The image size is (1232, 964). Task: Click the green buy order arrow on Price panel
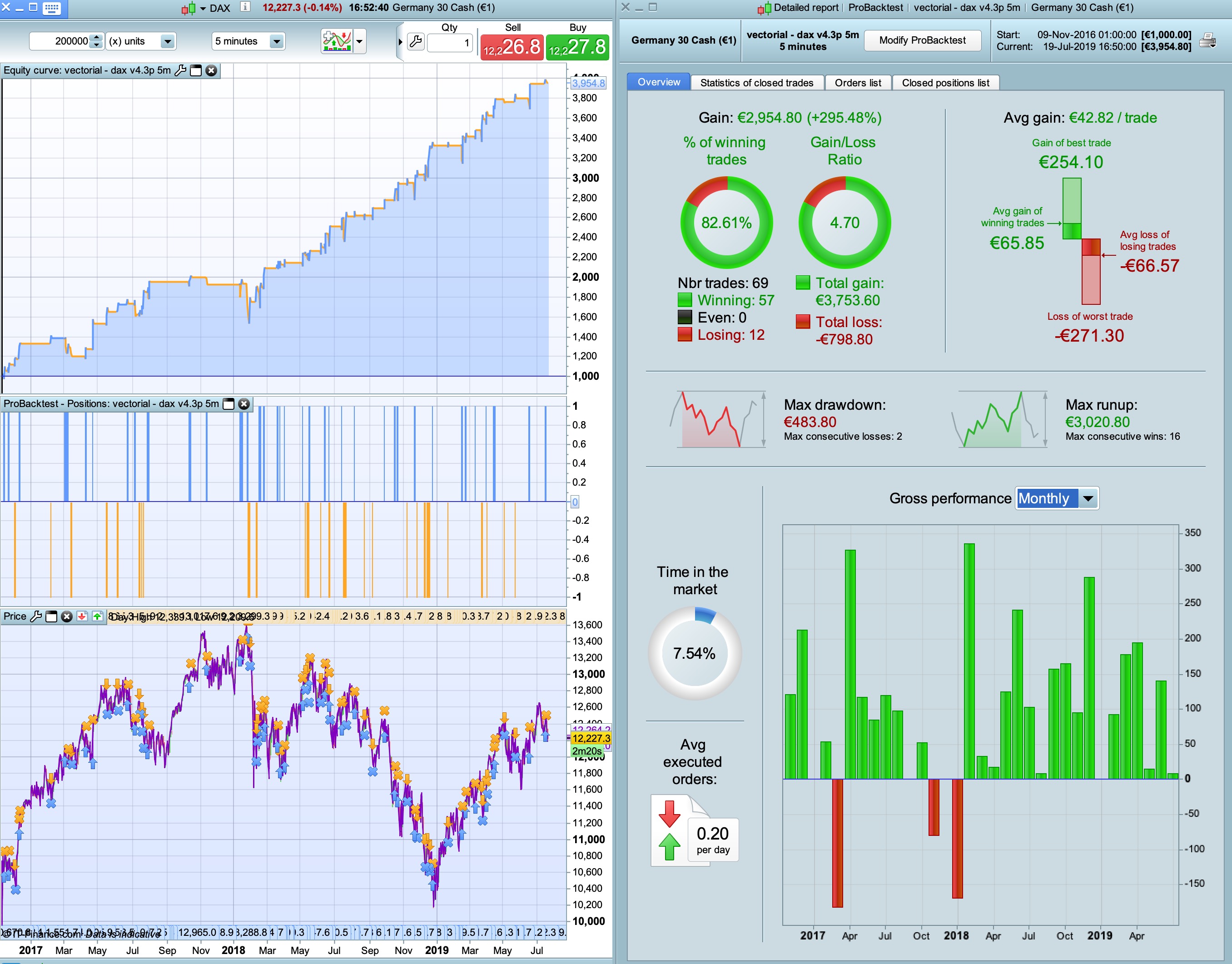pos(98,616)
